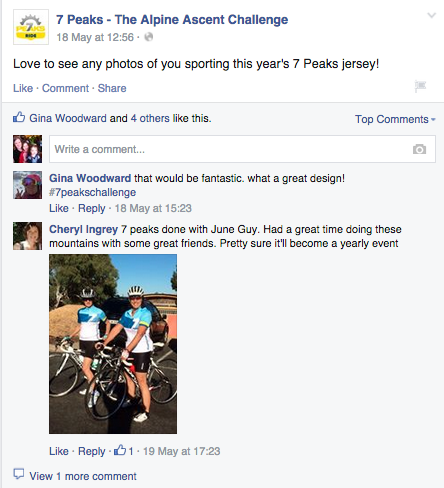The width and height of the screenshot is (444, 488).
Task: Open the cyclists photo in Cheryl's comment
Action: pyautogui.click(x=113, y=344)
